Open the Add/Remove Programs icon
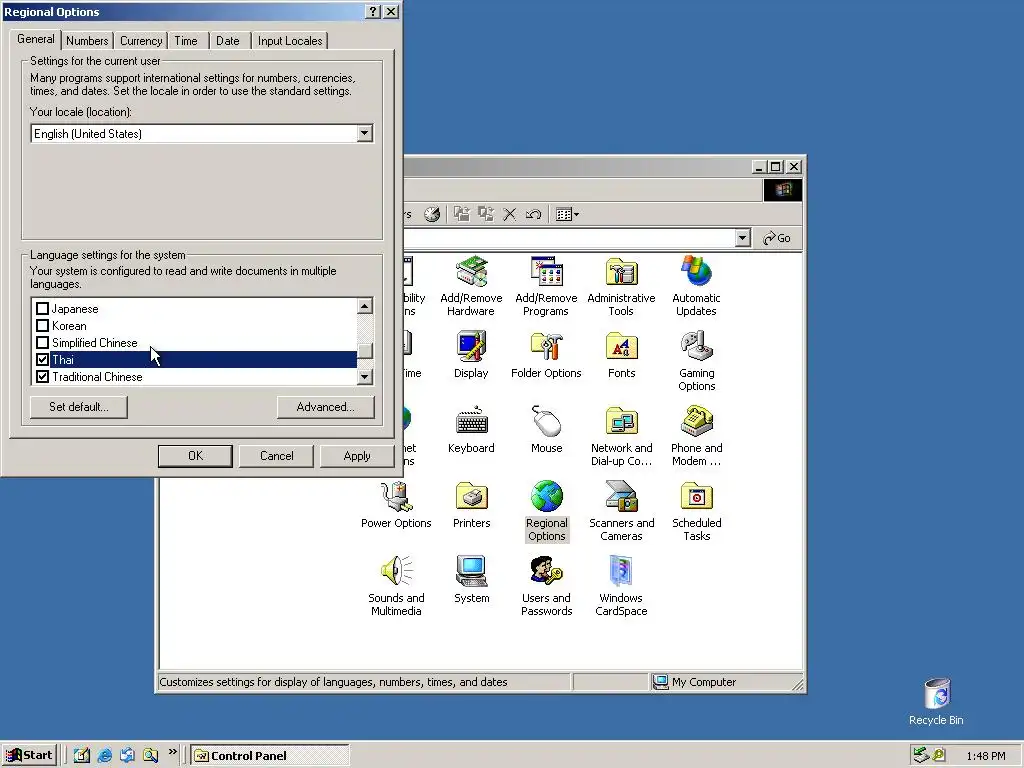 546,286
